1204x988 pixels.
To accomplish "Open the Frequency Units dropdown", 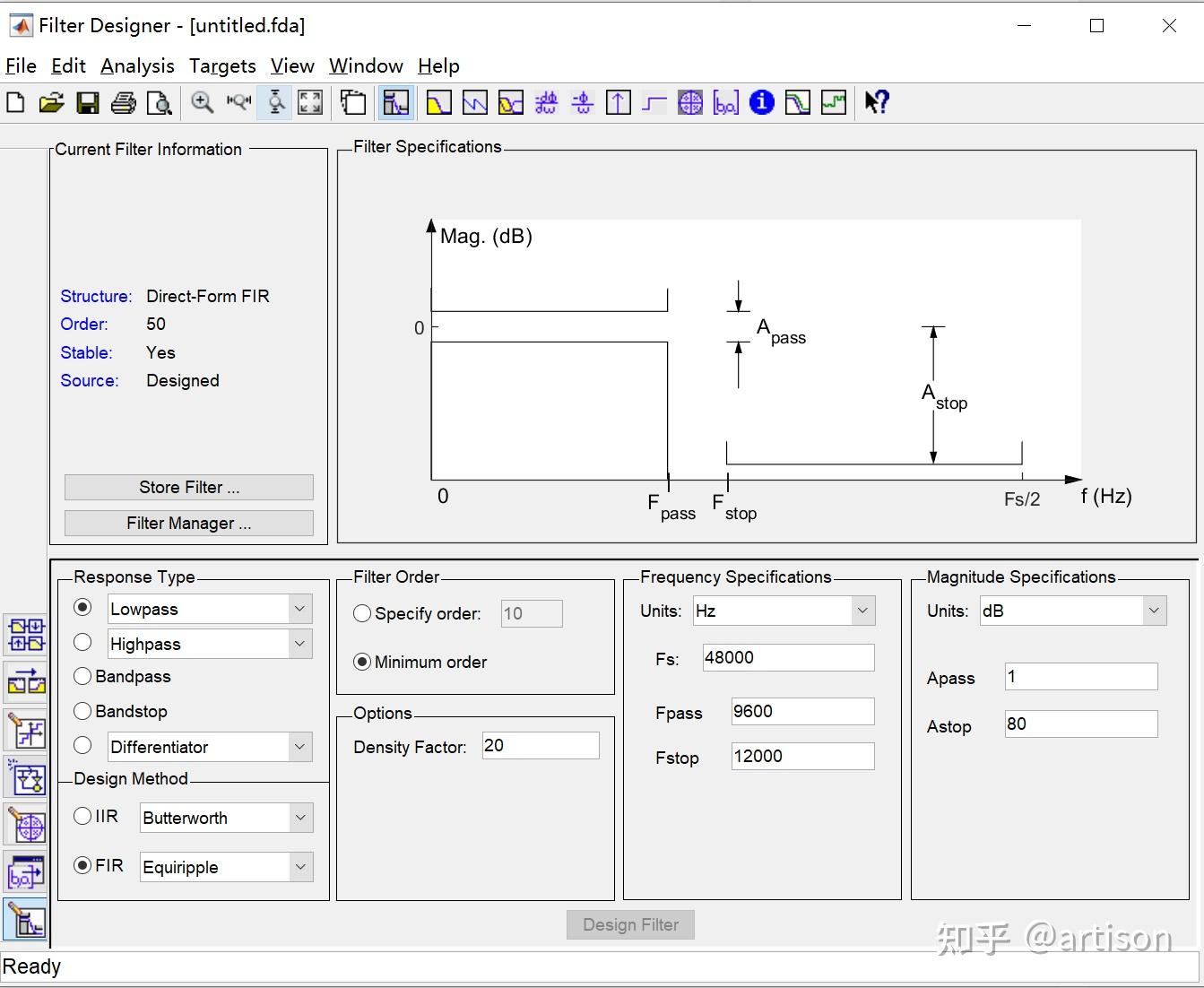I will coord(861,611).
